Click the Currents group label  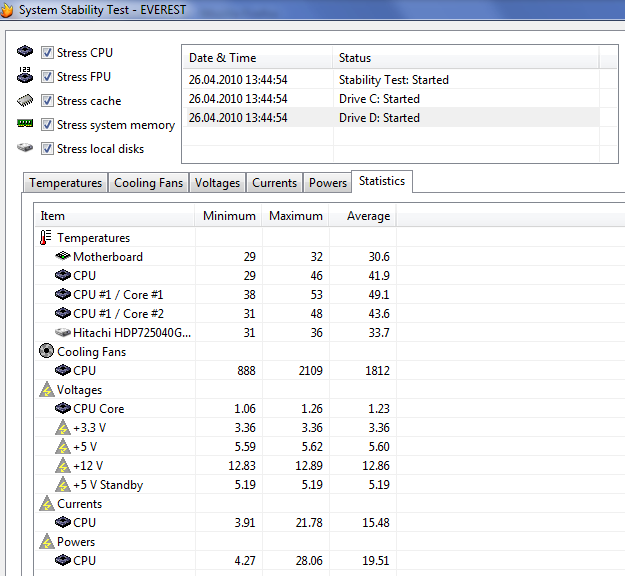79,504
